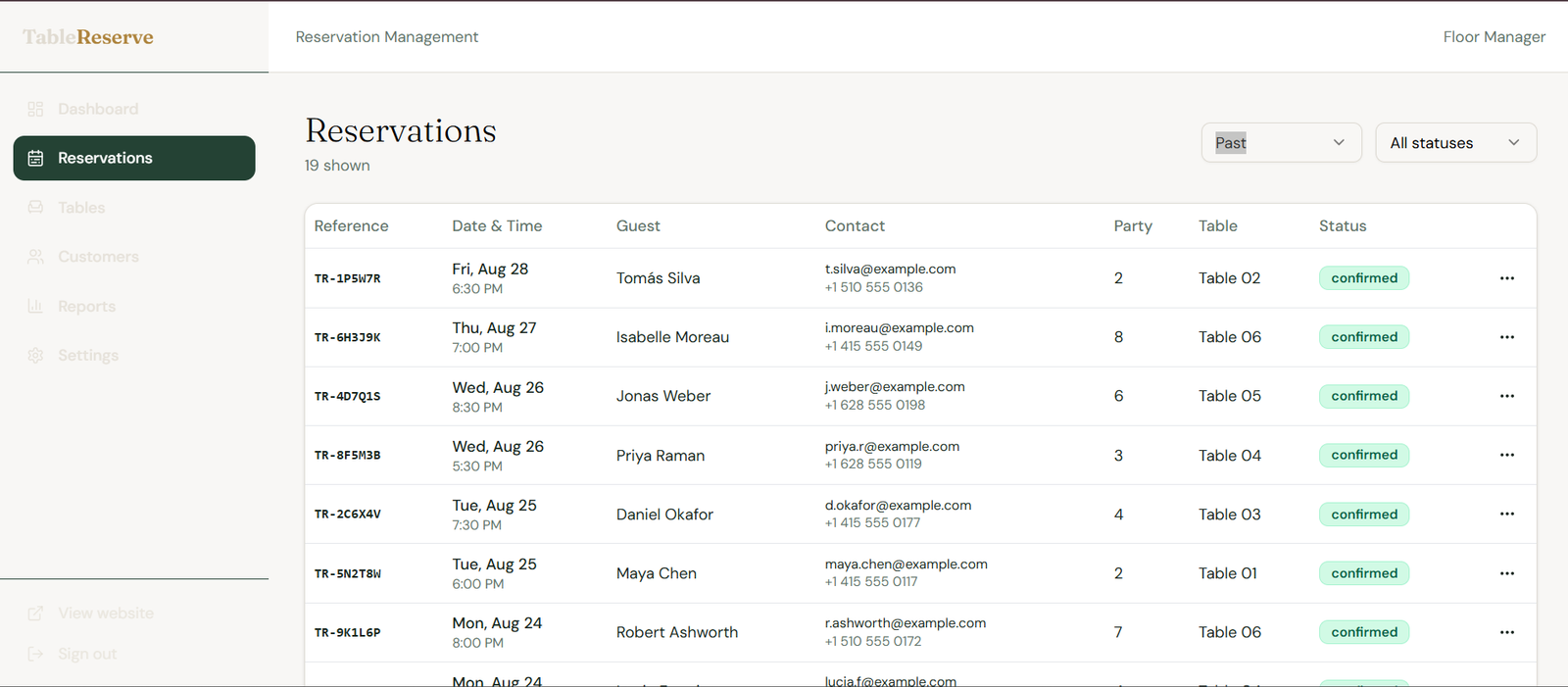Open row options for Jonas Weber booking

click(1507, 396)
